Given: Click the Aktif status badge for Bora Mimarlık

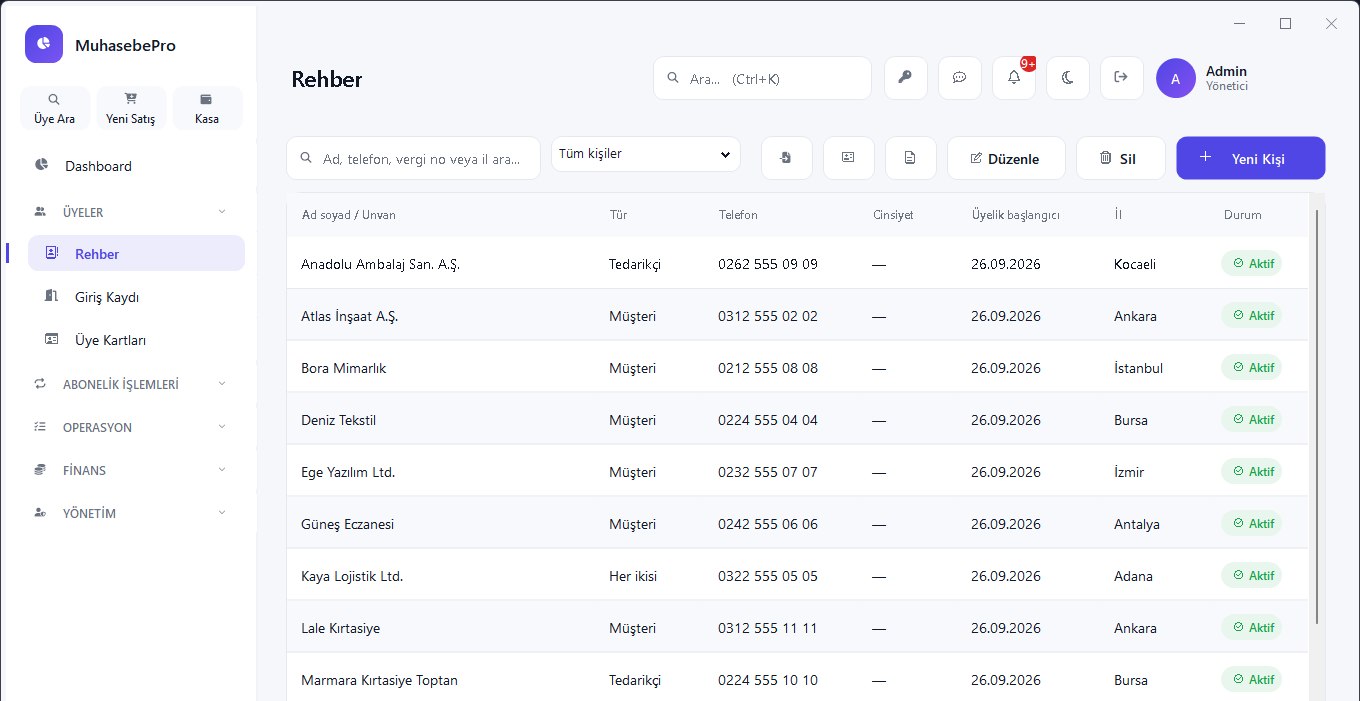Looking at the screenshot, I should tap(1251, 367).
